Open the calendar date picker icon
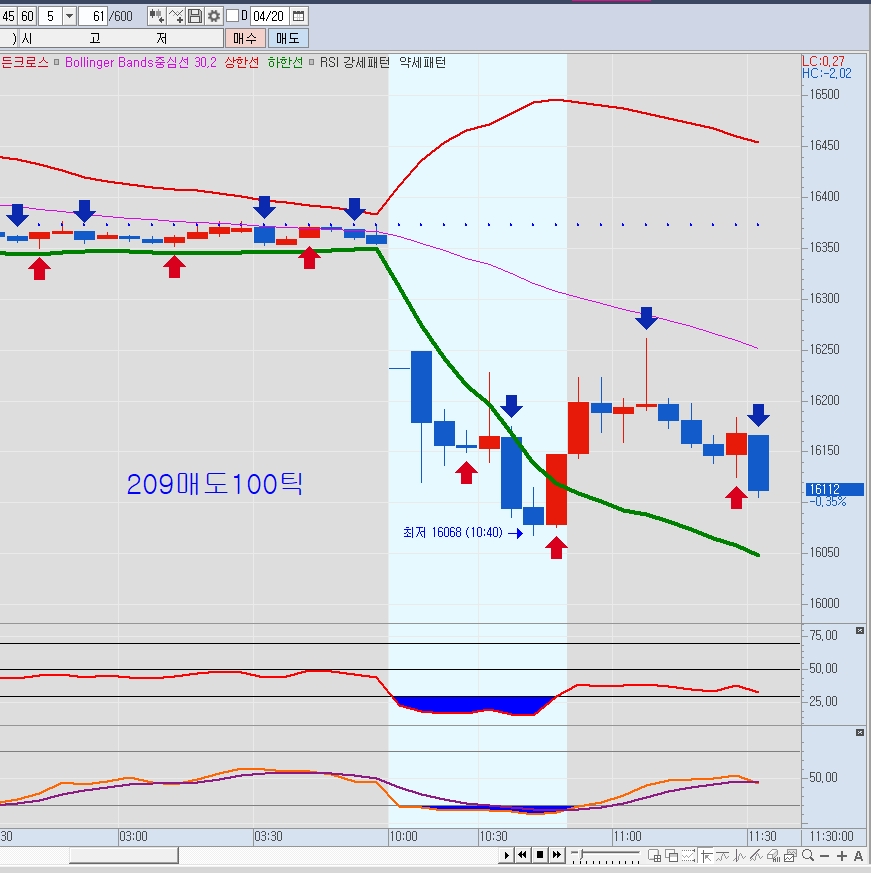871x873 pixels. tap(298, 16)
